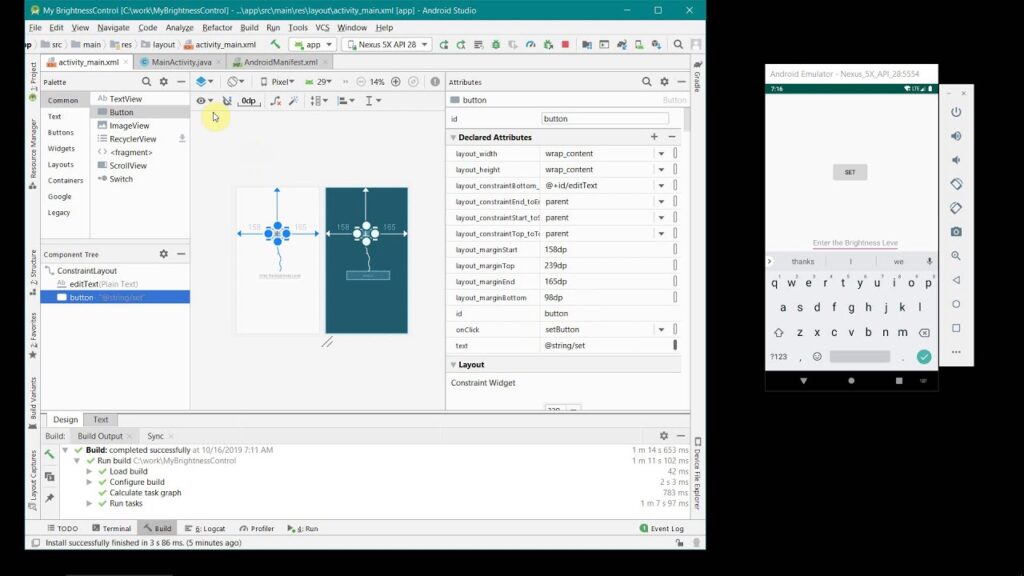Open the Logcat tool window
This screenshot has width=1024, height=576.
pyautogui.click(x=205, y=528)
